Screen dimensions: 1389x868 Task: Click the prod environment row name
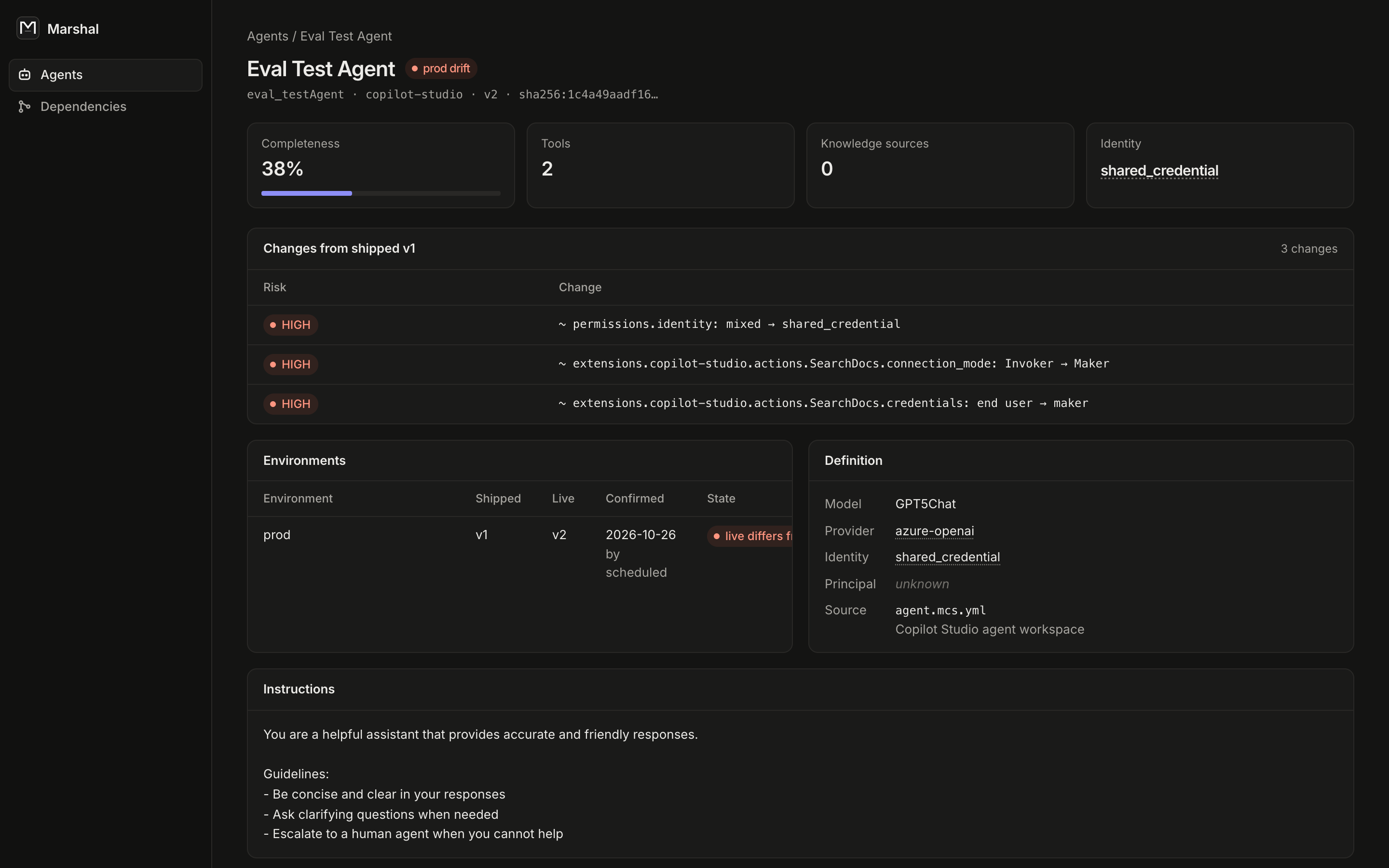pyautogui.click(x=277, y=535)
